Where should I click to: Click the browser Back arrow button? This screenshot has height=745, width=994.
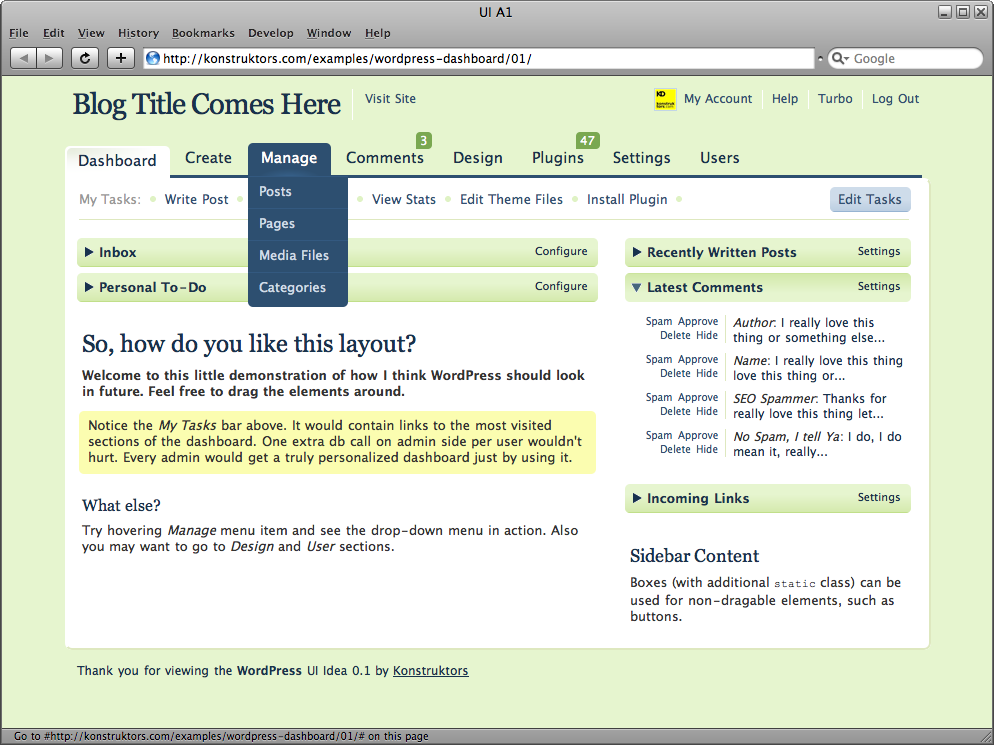pos(24,58)
